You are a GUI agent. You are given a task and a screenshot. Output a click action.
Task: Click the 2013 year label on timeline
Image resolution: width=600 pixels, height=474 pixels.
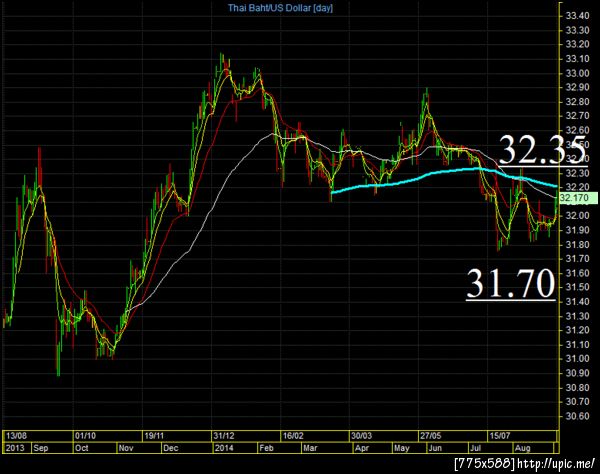coord(15,448)
